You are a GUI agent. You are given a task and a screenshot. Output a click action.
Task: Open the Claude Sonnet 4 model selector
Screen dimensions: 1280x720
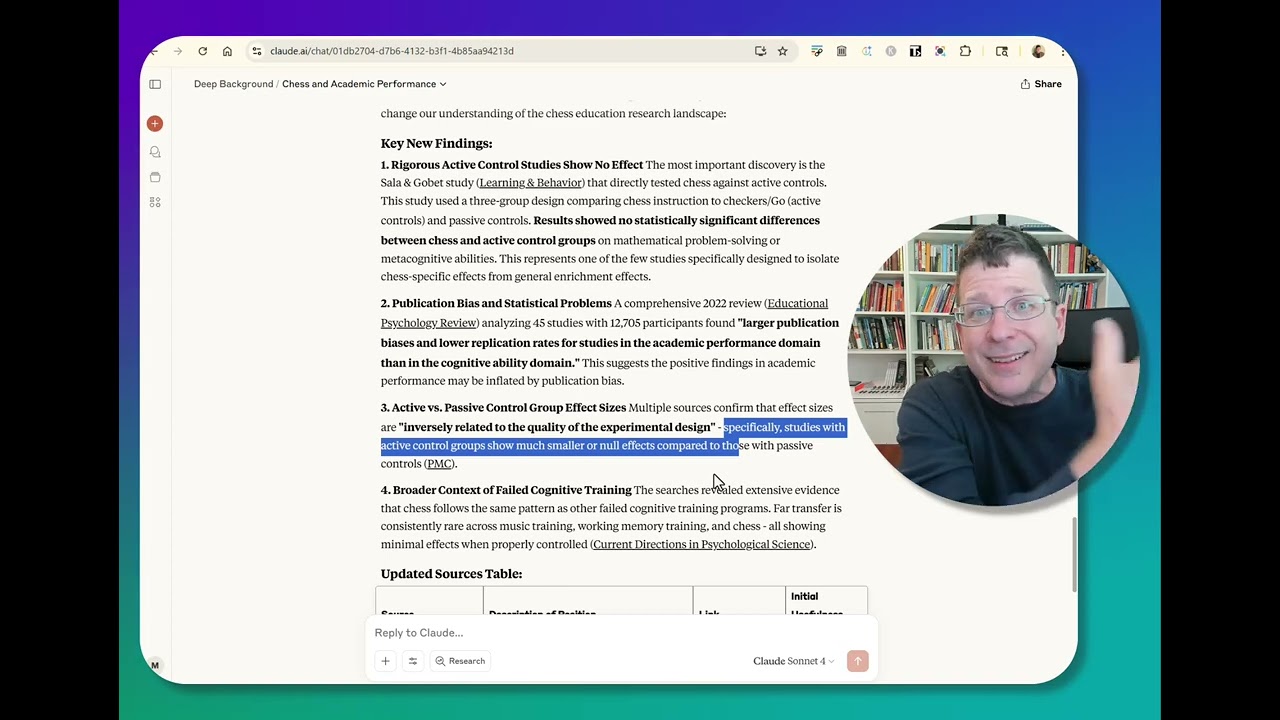pyautogui.click(x=793, y=661)
